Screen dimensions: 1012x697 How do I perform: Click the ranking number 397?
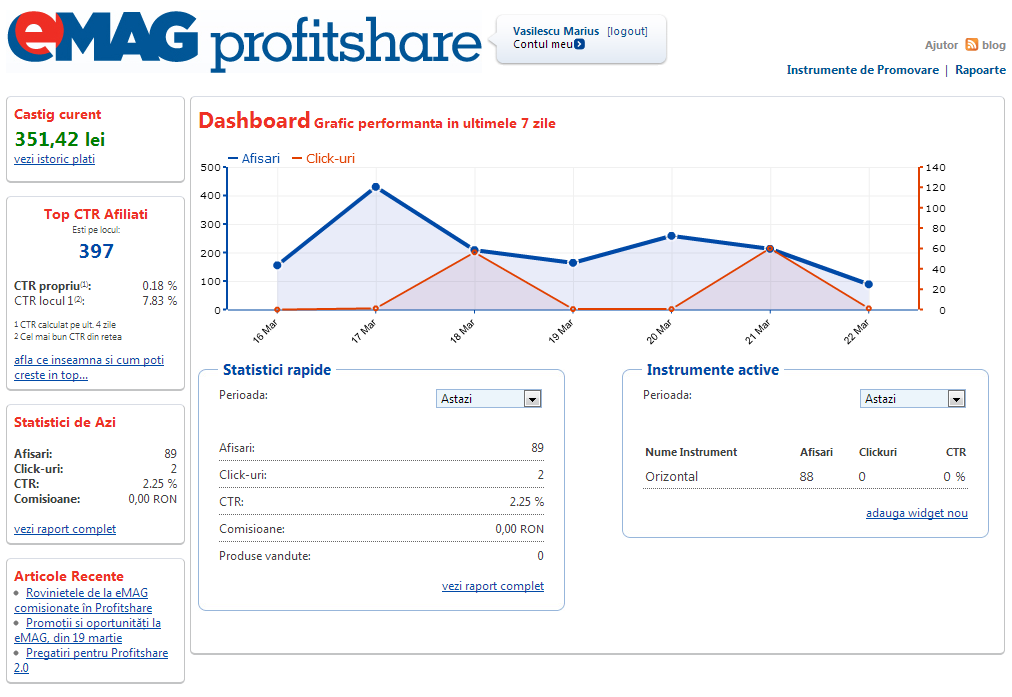[96, 251]
